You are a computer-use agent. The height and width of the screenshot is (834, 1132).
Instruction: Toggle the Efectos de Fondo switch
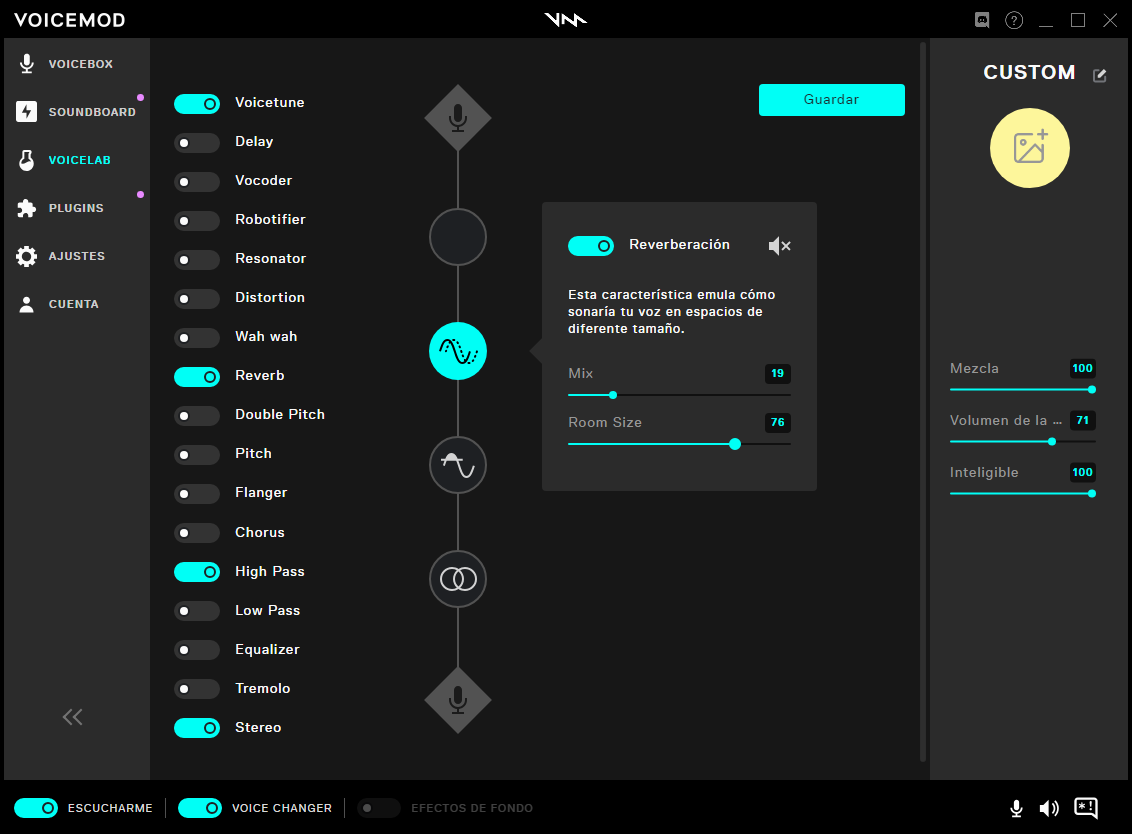[x=378, y=808]
